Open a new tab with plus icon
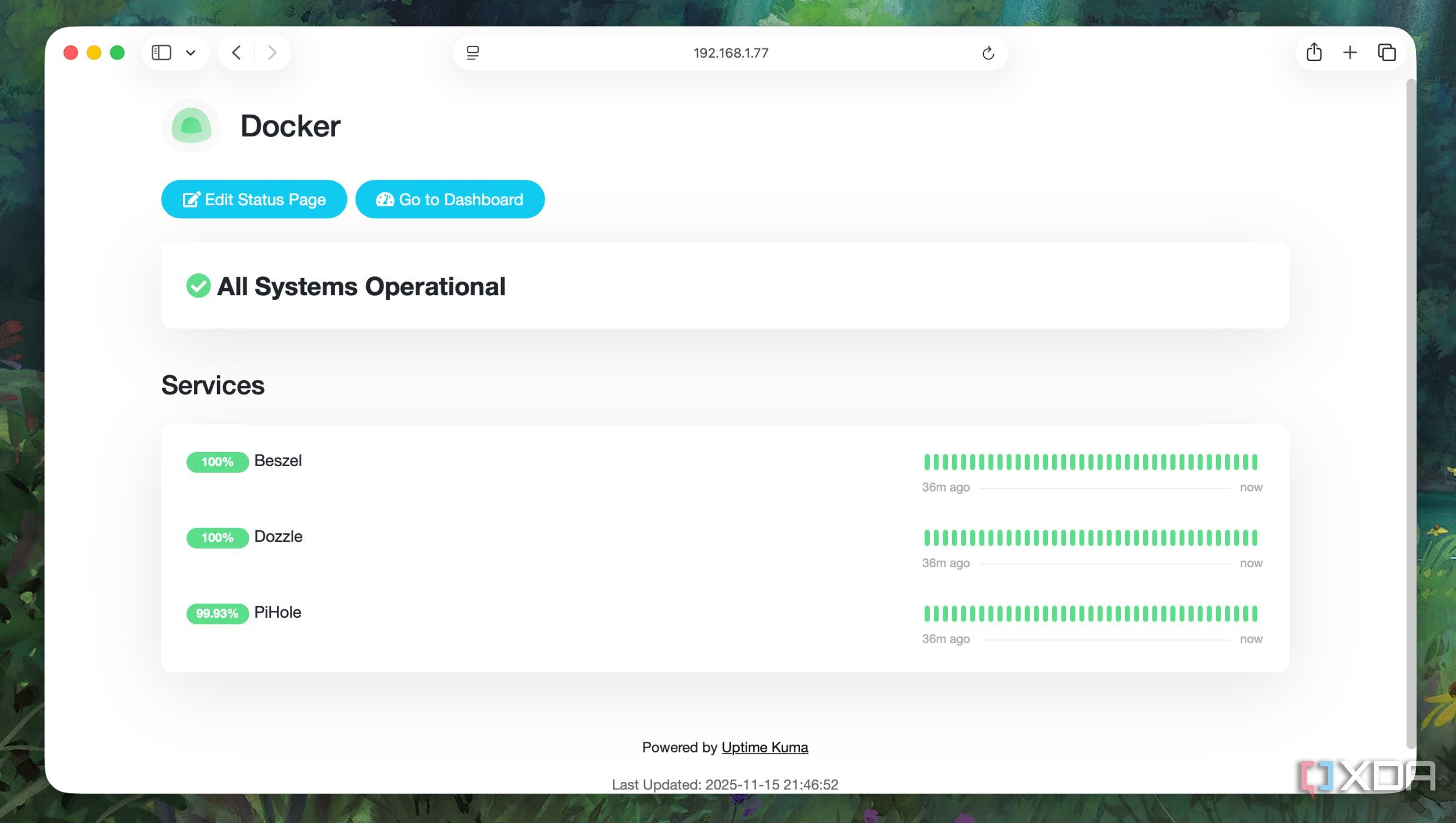 tap(1350, 53)
